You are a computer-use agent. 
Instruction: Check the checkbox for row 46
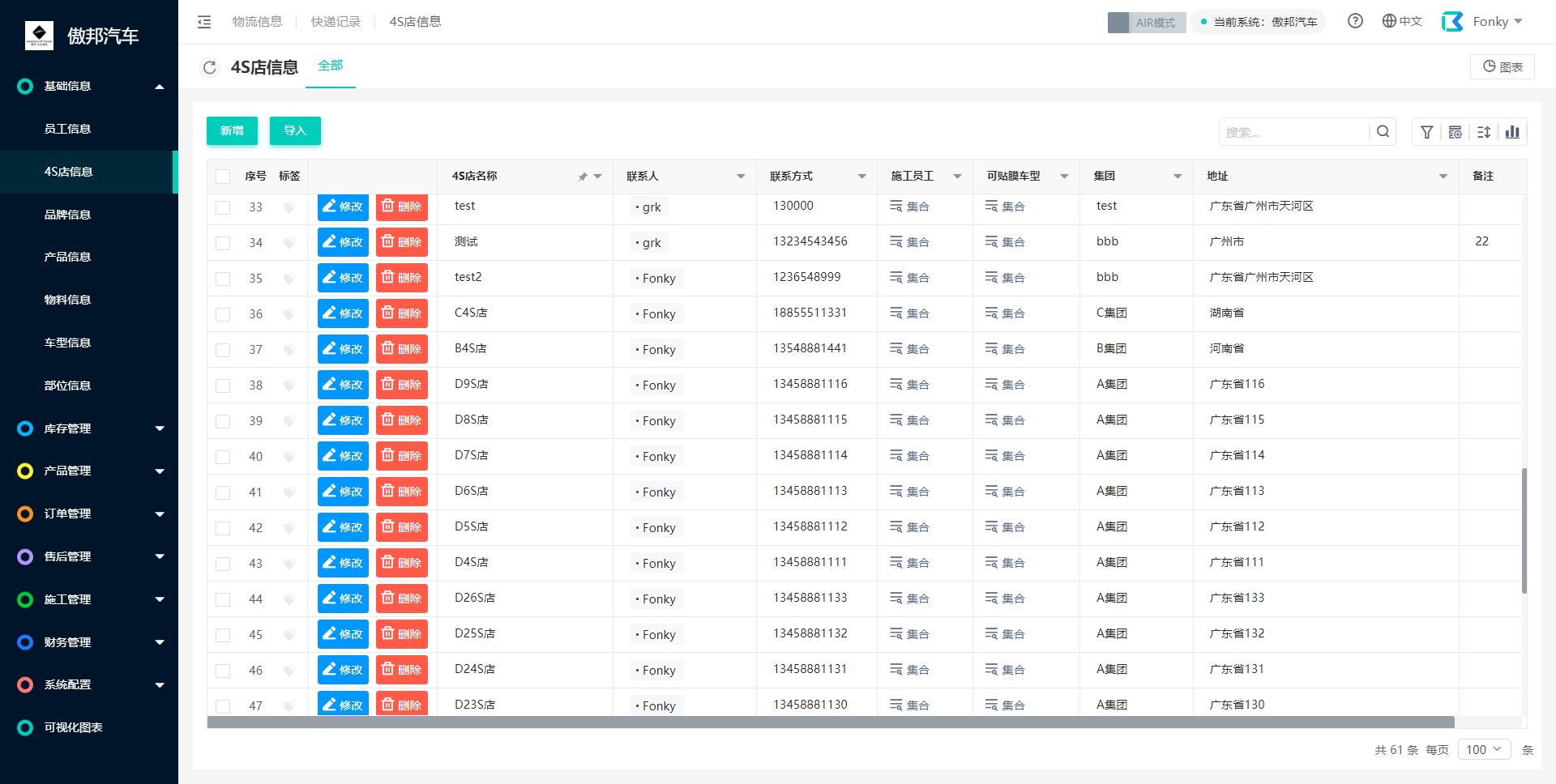(x=223, y=671)
